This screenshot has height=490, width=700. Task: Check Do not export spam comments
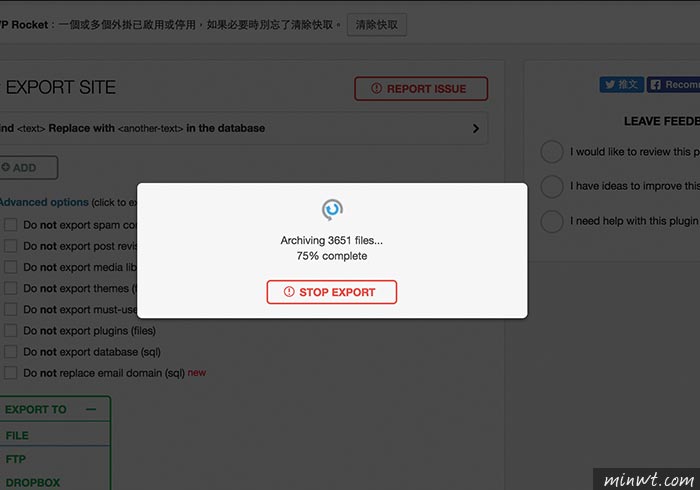pyautogui.click(x=11, y=224)
